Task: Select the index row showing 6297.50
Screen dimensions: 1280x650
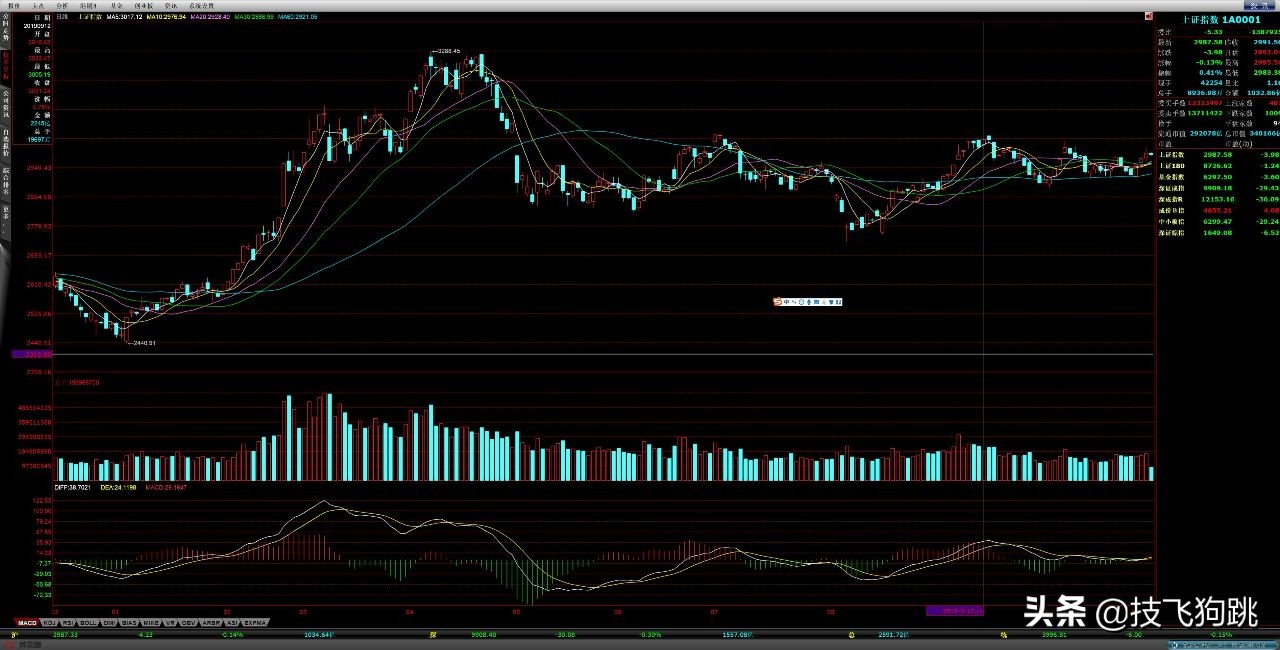Action: point(1218,176)
